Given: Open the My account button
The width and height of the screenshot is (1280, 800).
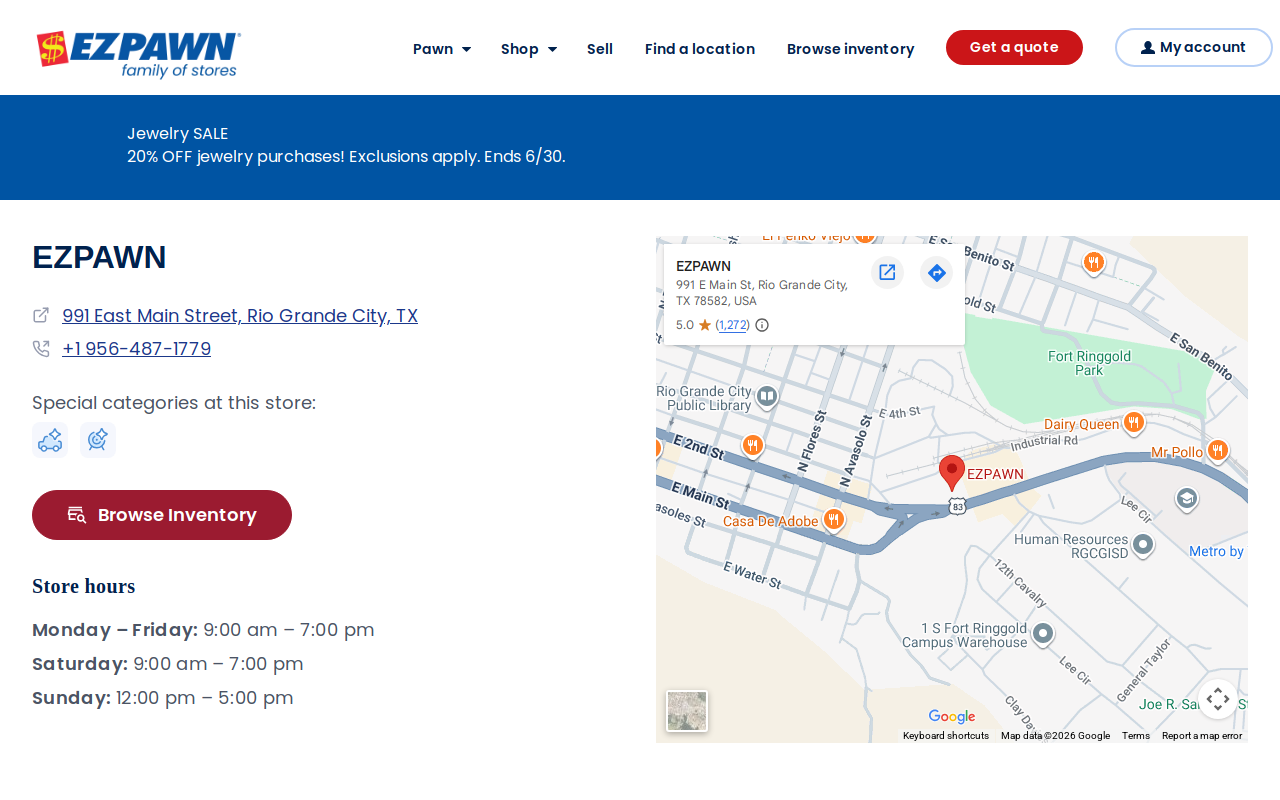Looking at the screenshot, I should click(x=1193, y=48).
